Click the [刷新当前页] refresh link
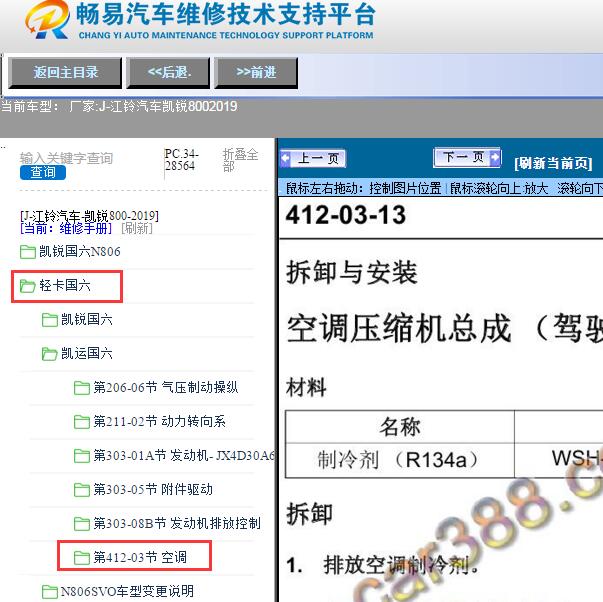Viewport: 603px width, 602px height. (553, 163)
